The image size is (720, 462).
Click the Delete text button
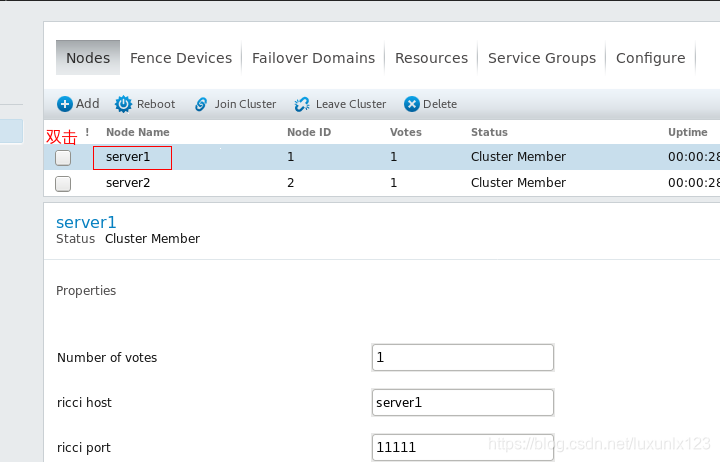(x=439, y=104)
